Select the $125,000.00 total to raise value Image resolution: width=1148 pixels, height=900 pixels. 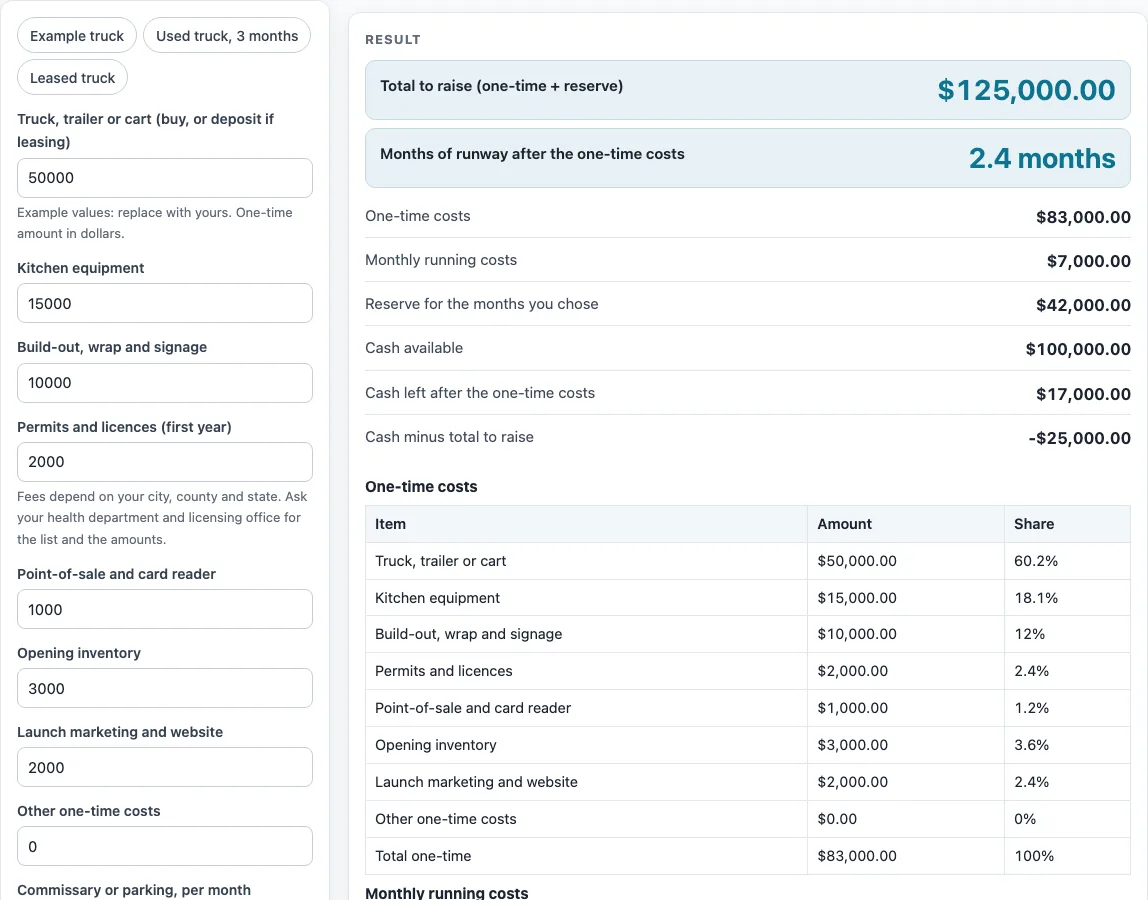[x=1026, y=90]
